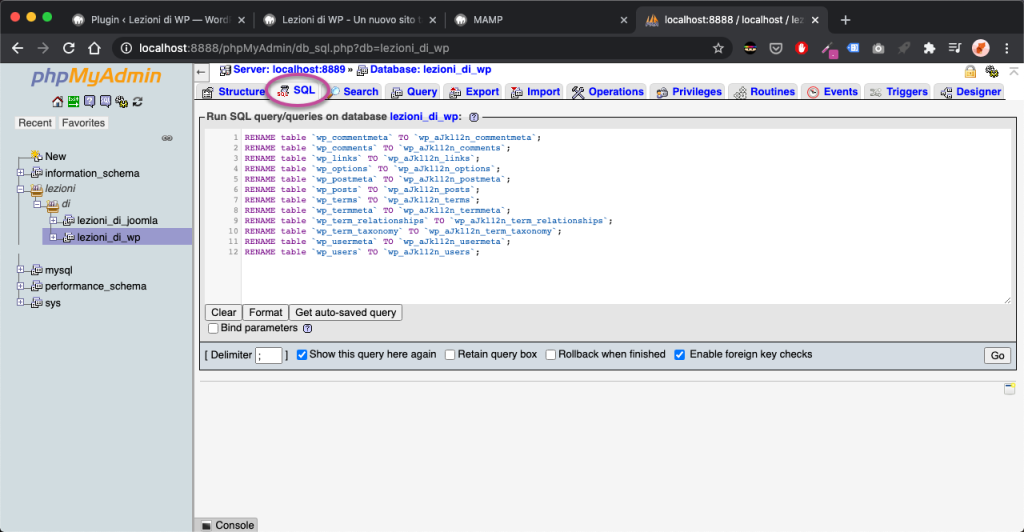Switch to the MAMP browser tab
The image size is (1024, 532).
pos(540,20)
